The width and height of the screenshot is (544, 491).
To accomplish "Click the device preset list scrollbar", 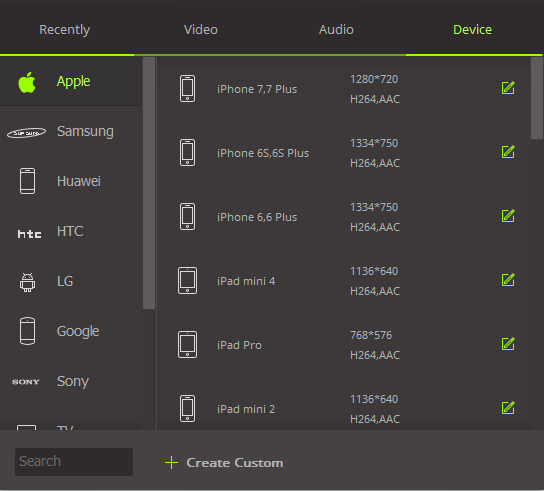I will (x=536, y=98).
